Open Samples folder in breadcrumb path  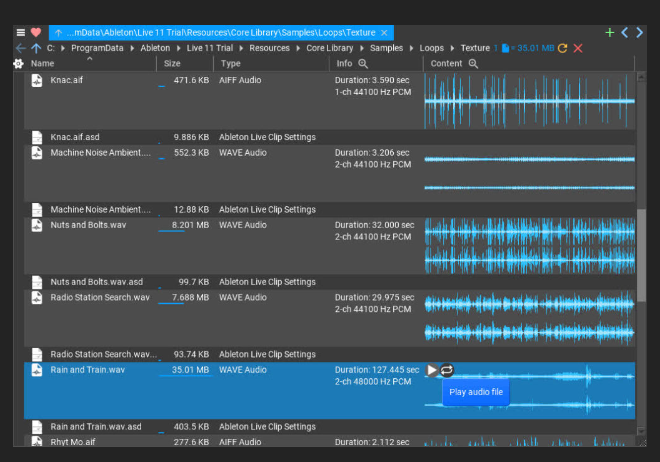click(387, 48)
